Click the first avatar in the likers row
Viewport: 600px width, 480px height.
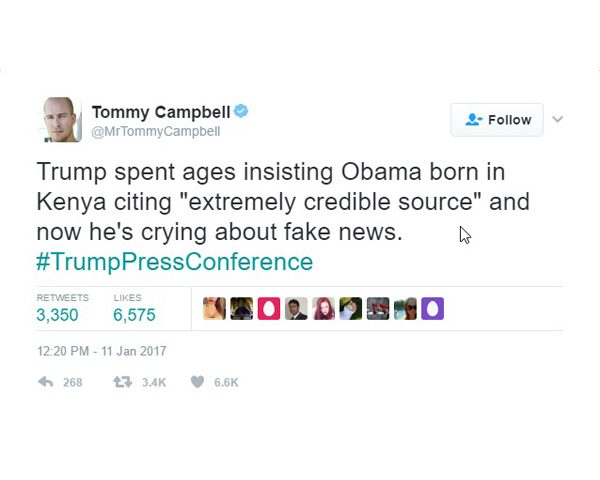pyautogui.click(x=214, y=308)
